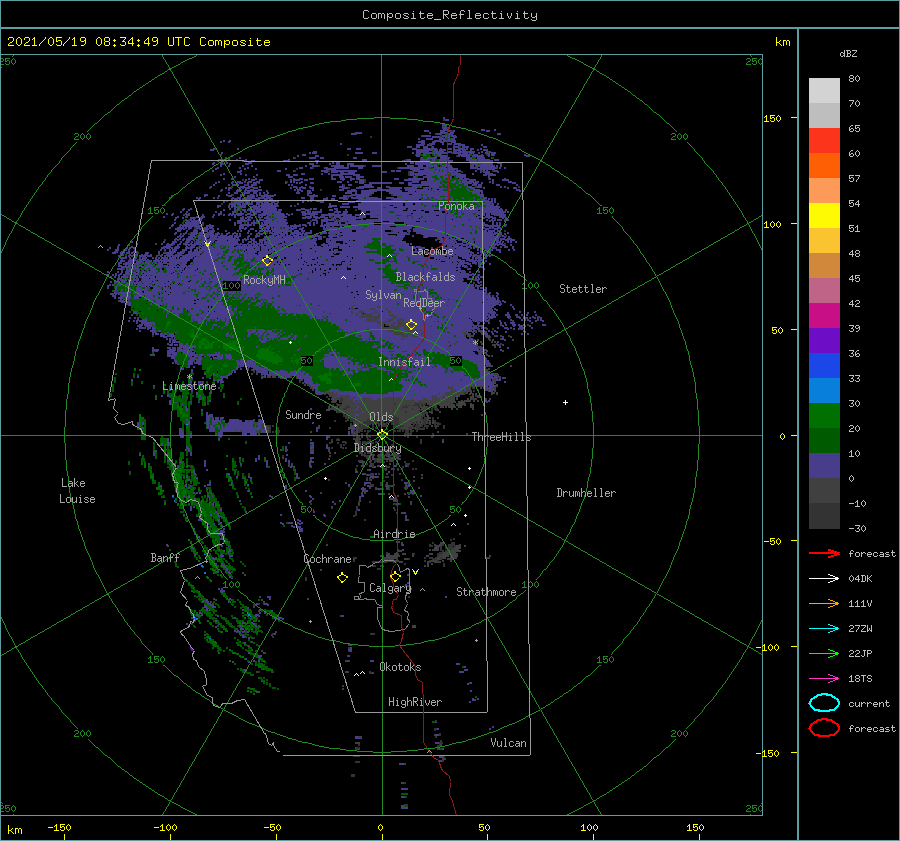The height and width of the screenshot is (841, 900).
Task: Click the Olds label
Action: click(x=381, y=417)
